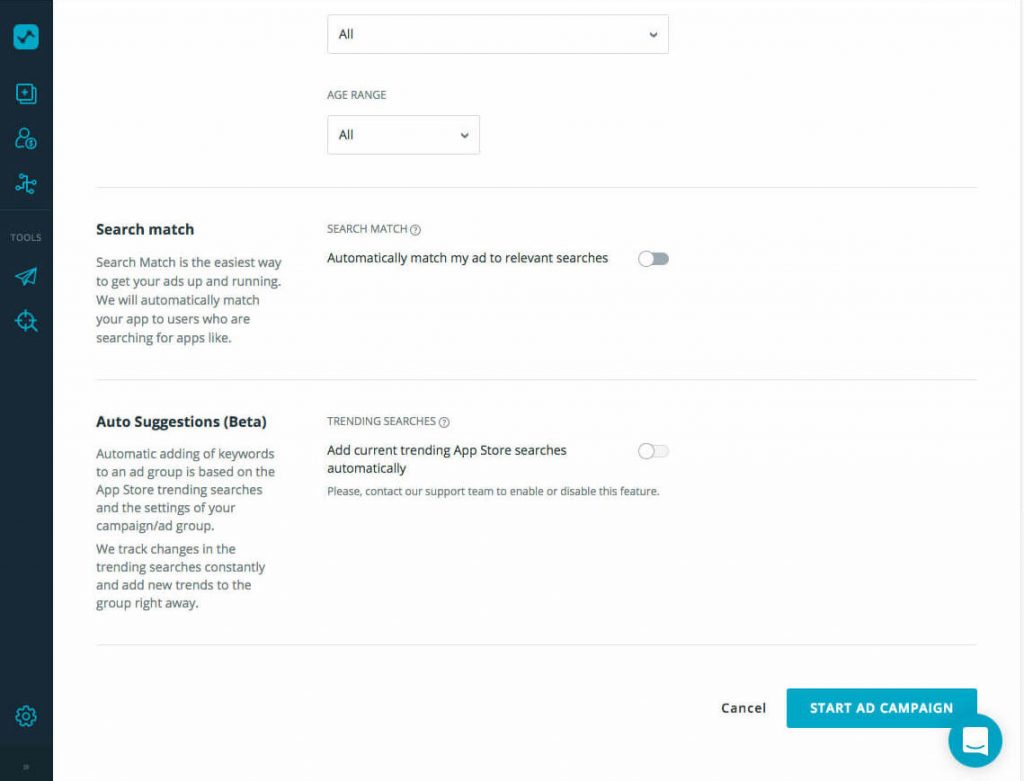Open the automation flow sidebar icon
This screenshot has width=1024, height=781.
pyautogui.click(x=26, y=184)
